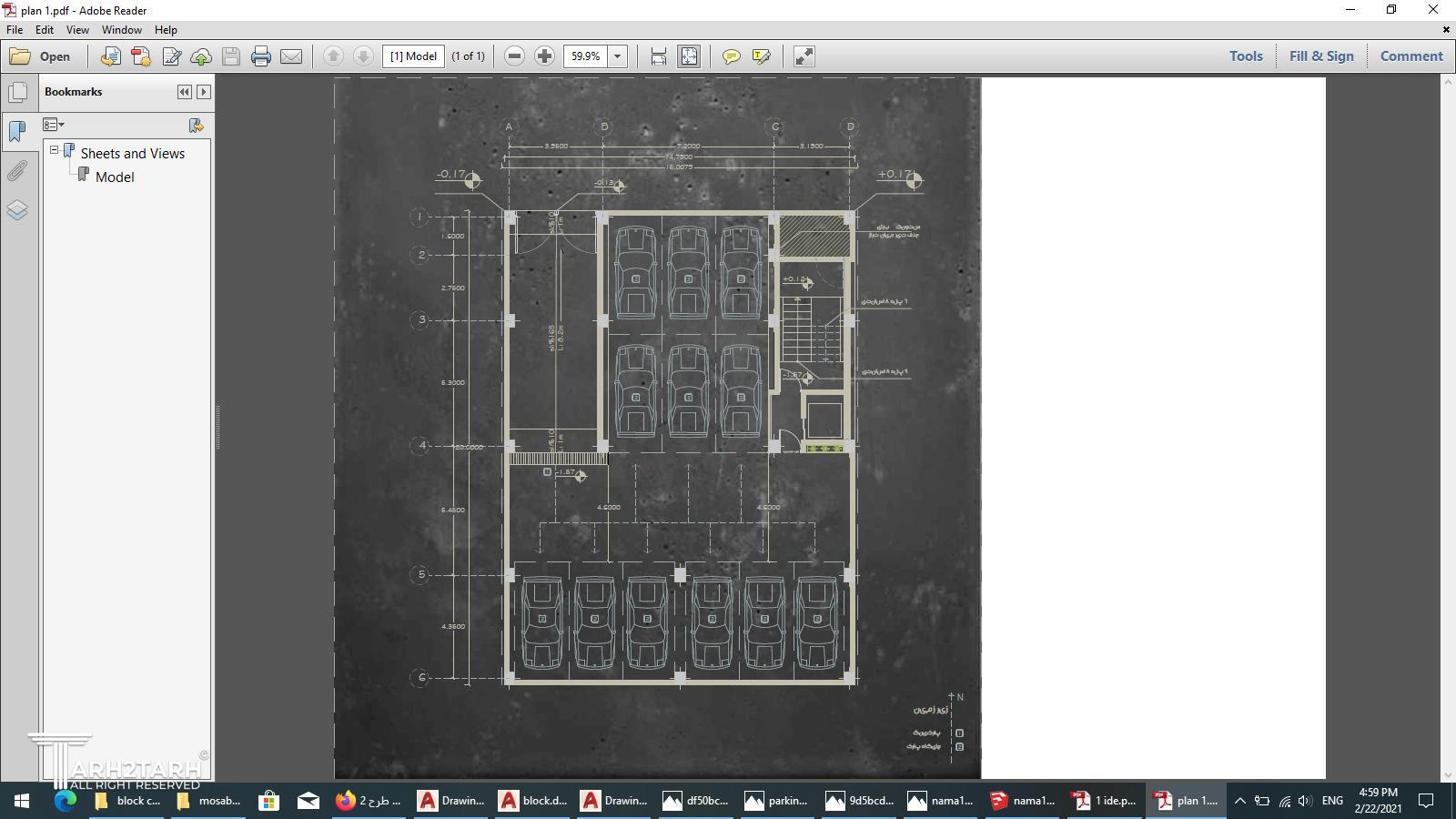Open the Fill & Sign pane

[x=1320, y=56]
